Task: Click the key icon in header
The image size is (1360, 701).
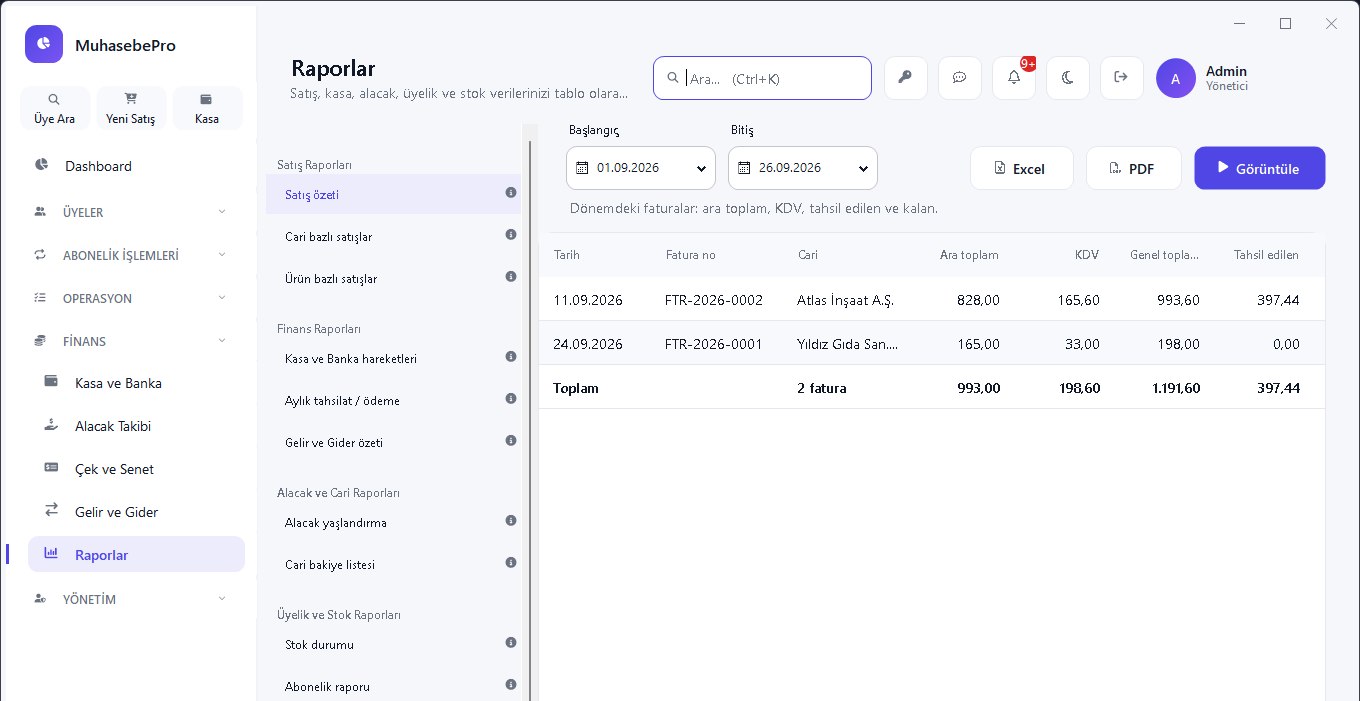Action: pos(905,78)
